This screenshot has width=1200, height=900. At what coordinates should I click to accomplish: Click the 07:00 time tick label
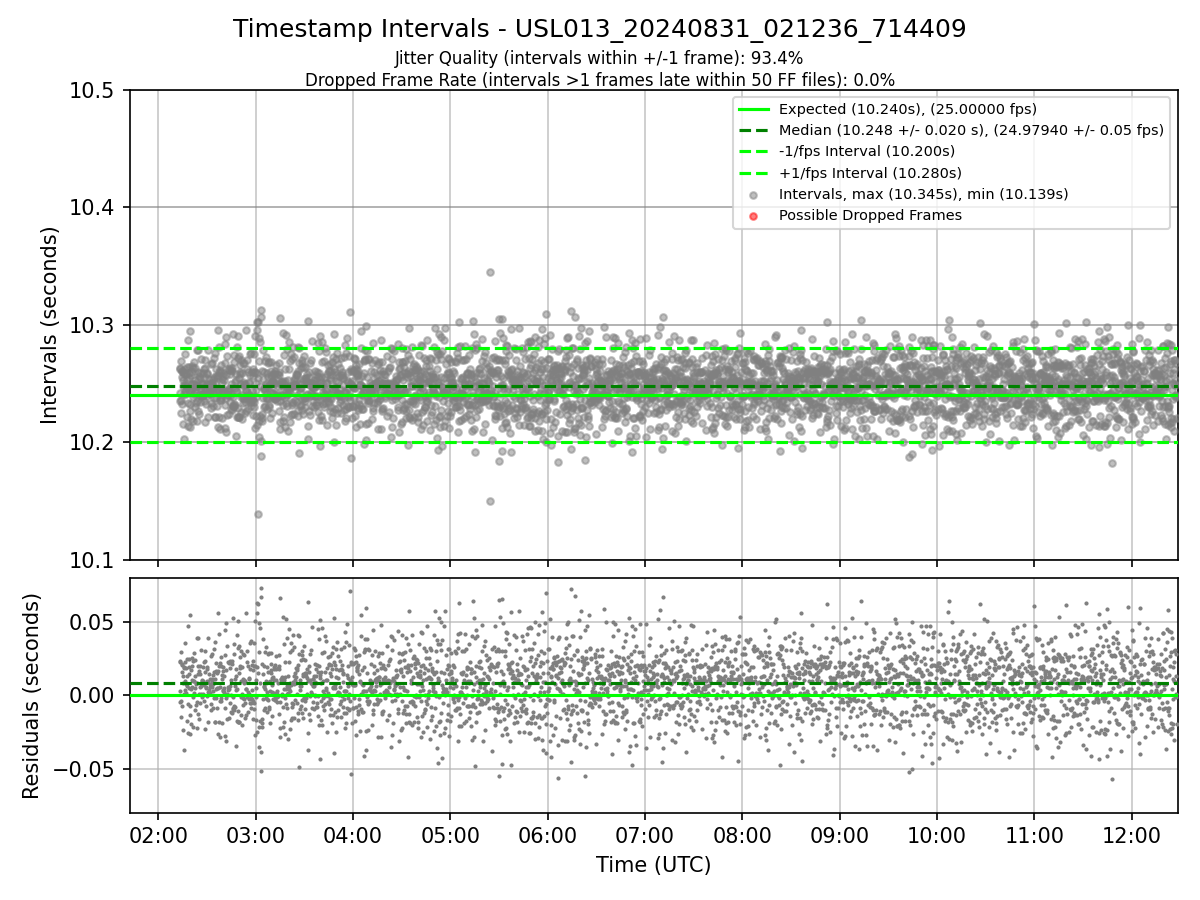tap(645, 834)
